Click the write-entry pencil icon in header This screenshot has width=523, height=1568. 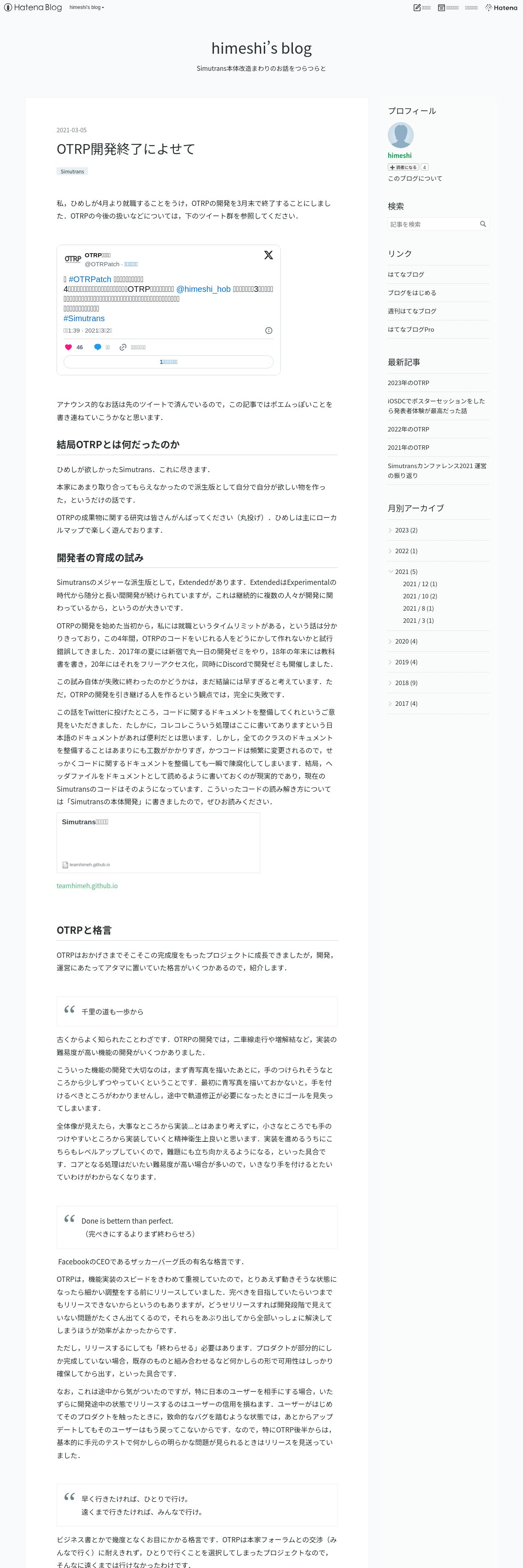[417, 7]
